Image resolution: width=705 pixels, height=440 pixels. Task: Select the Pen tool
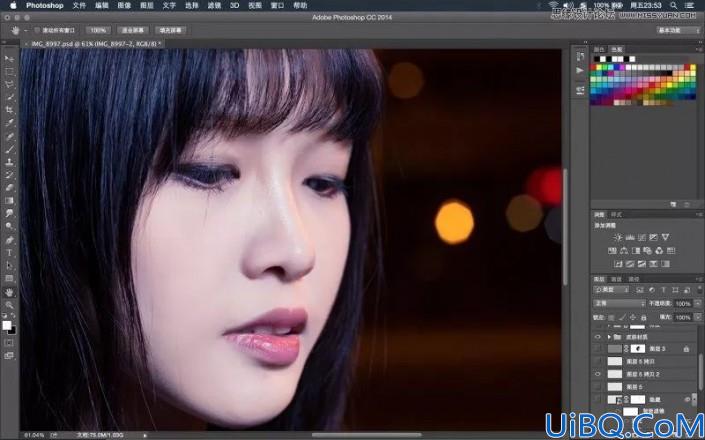coord(9,240)
